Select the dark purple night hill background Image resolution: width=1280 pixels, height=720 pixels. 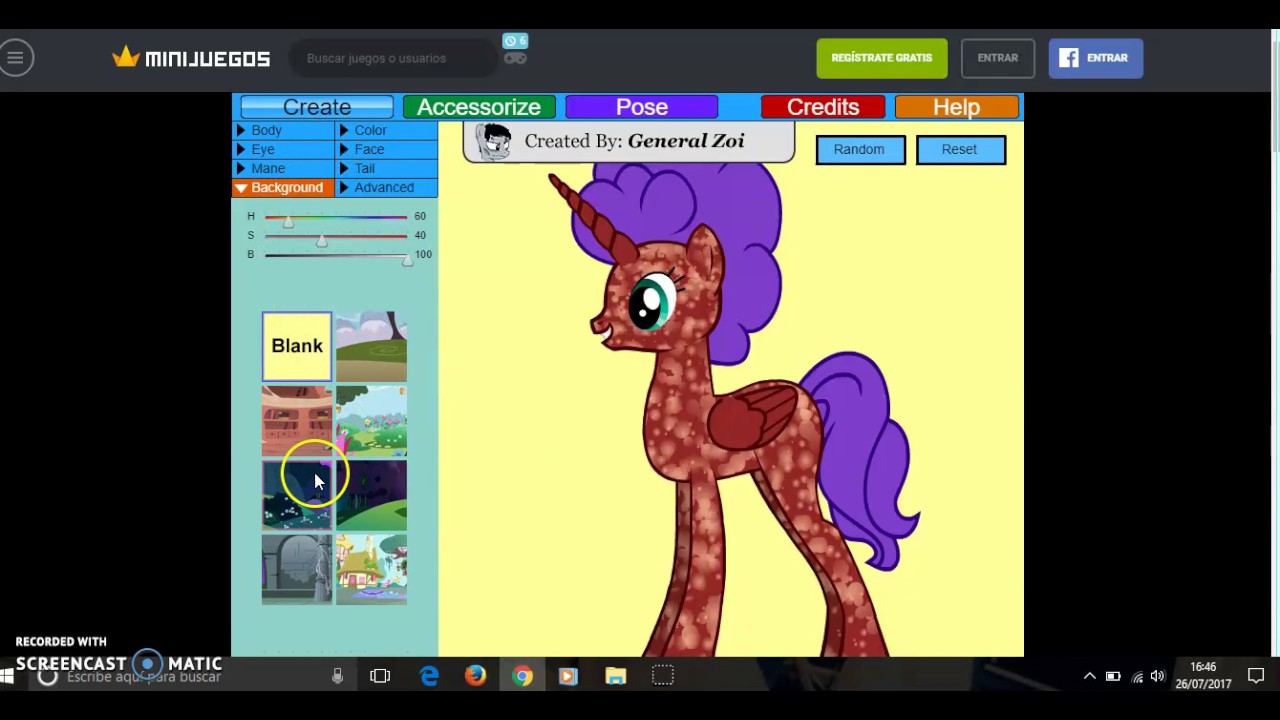(371, 494)
